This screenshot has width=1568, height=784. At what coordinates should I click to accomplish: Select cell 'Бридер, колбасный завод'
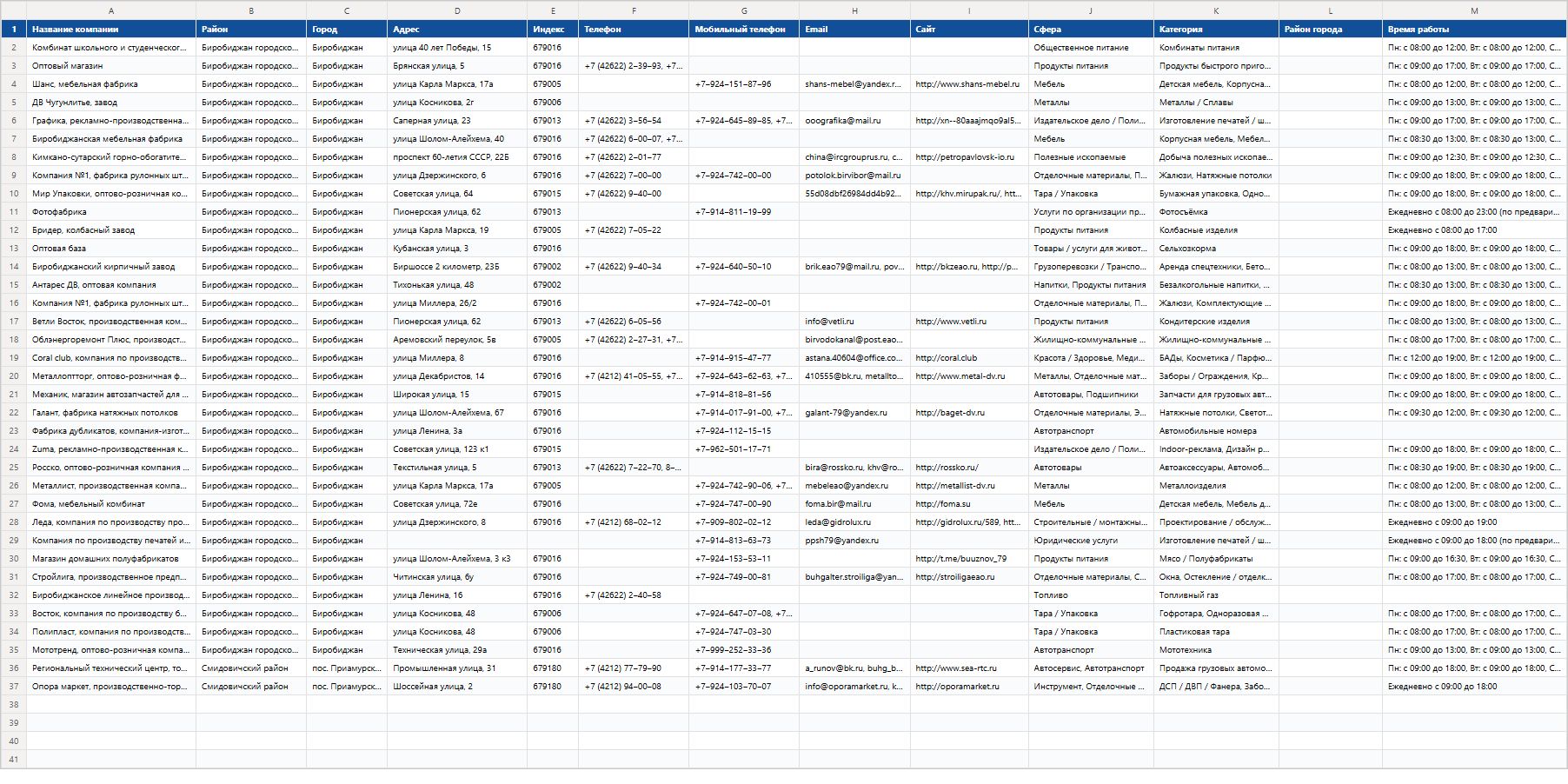[111, 230]
